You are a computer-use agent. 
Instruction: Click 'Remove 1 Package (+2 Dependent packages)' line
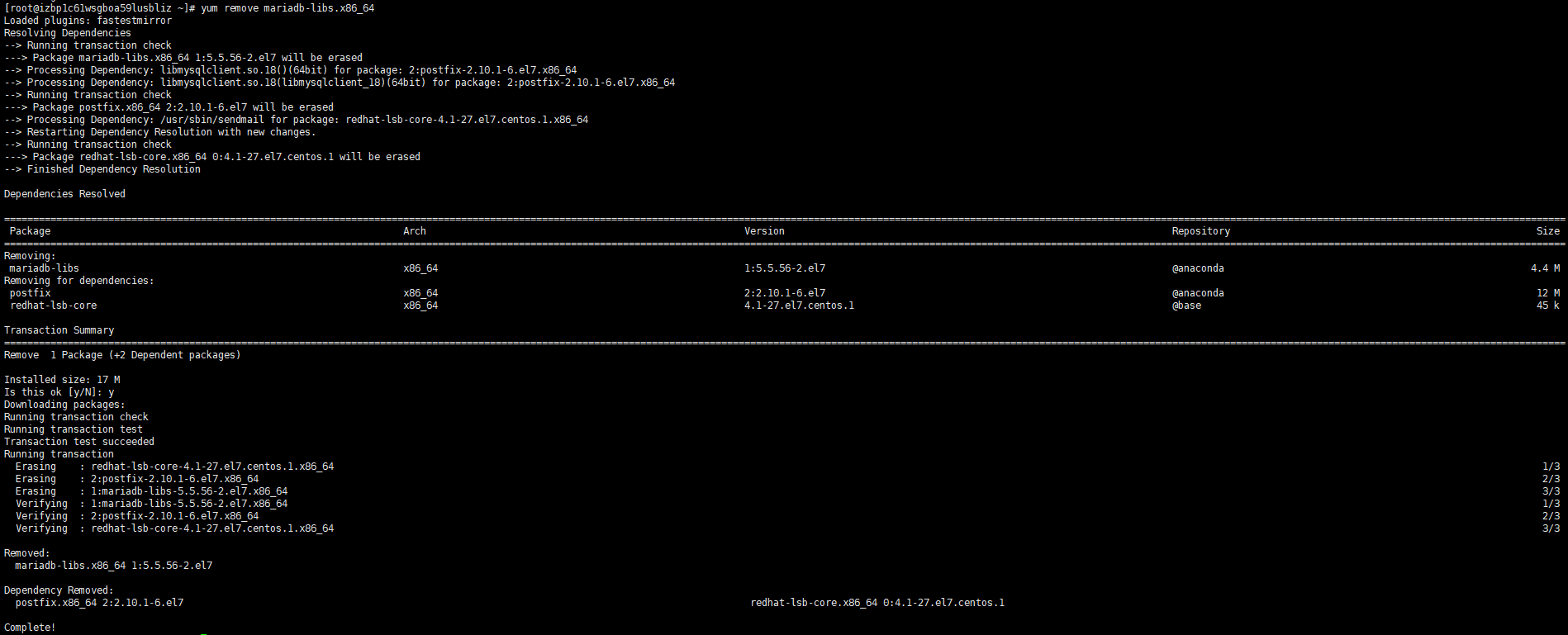(122, 355)
